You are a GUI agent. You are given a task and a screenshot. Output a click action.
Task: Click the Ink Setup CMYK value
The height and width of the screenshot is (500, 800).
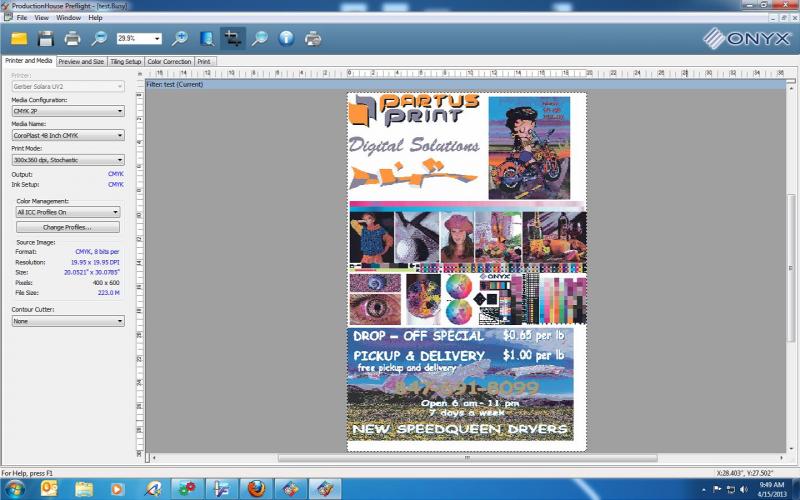116,184
